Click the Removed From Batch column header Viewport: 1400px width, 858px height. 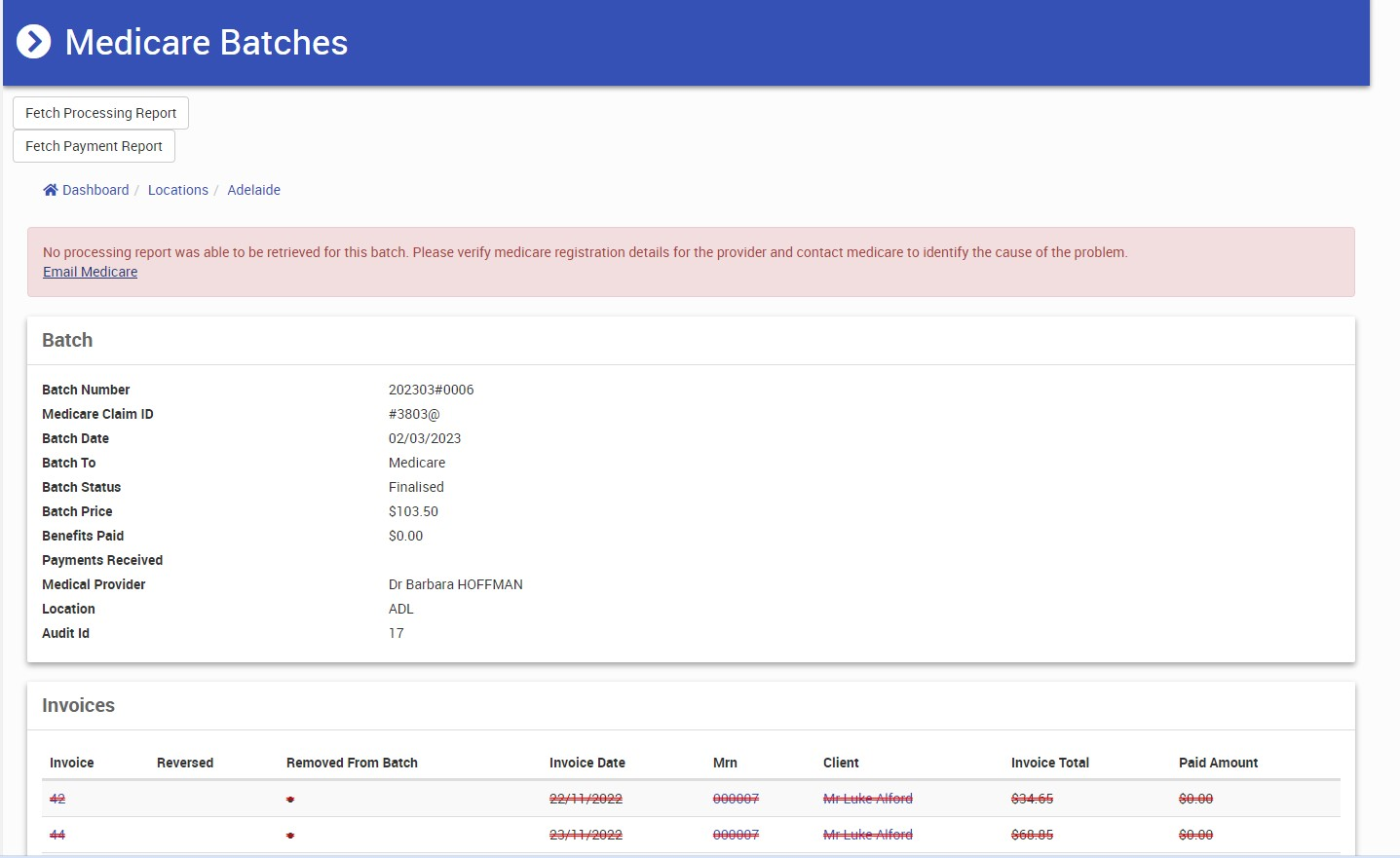352,763
